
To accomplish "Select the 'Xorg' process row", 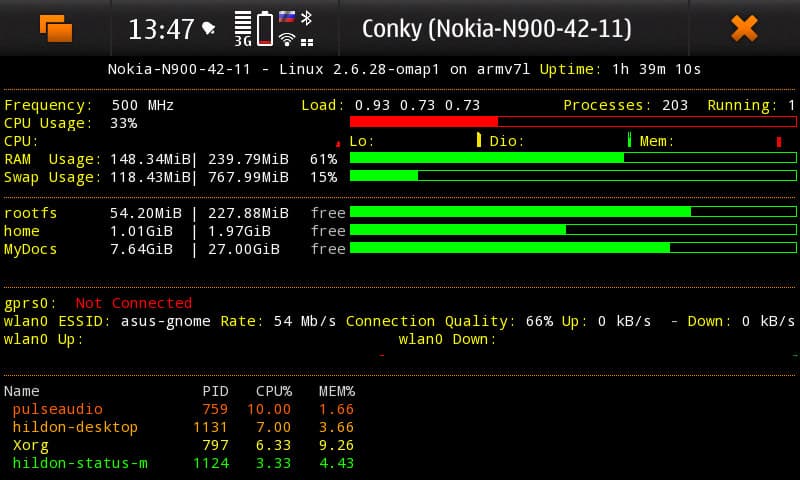I will click(x=183, y=445).
